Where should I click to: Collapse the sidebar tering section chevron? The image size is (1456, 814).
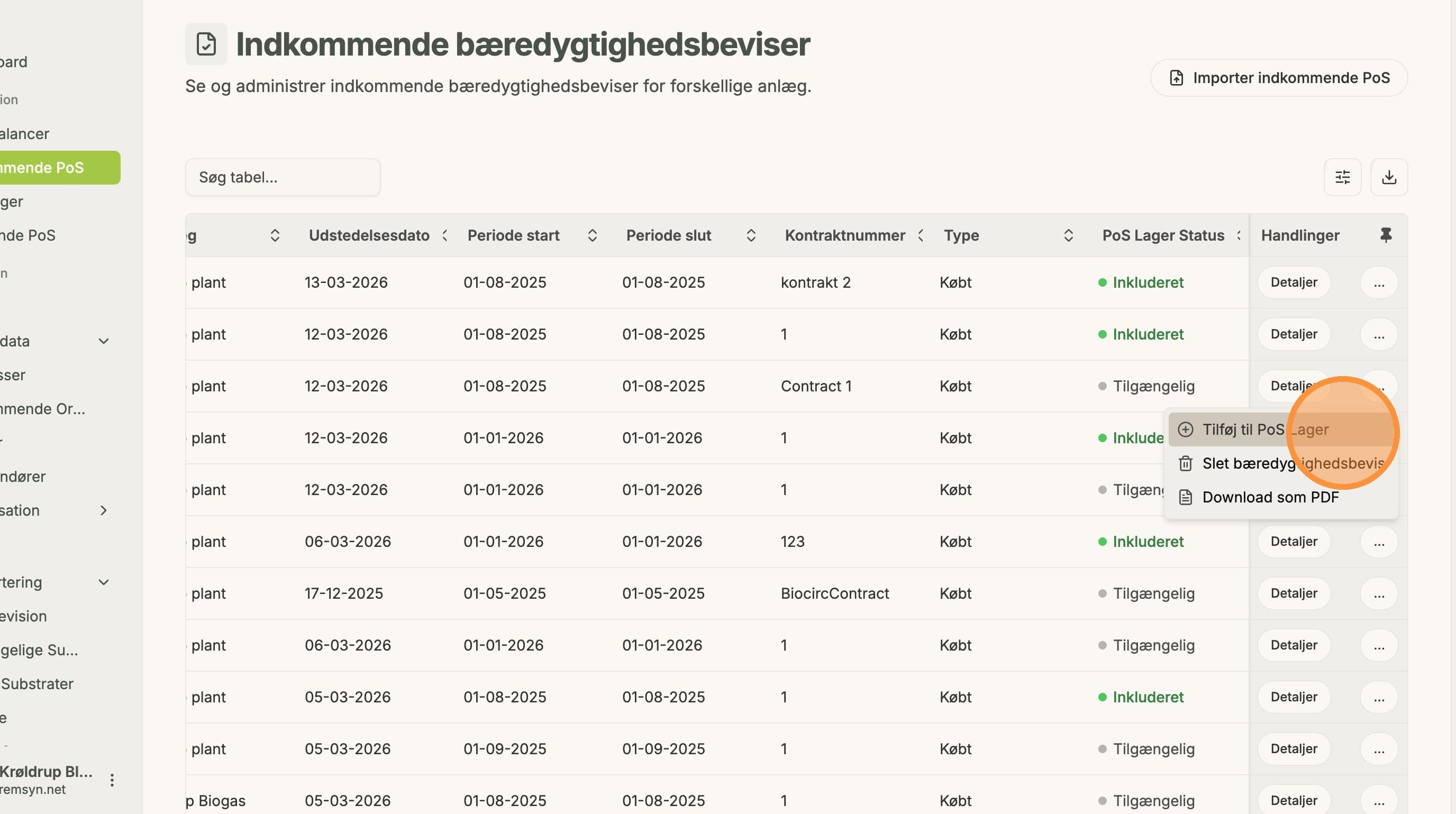(x=104, y=582)
